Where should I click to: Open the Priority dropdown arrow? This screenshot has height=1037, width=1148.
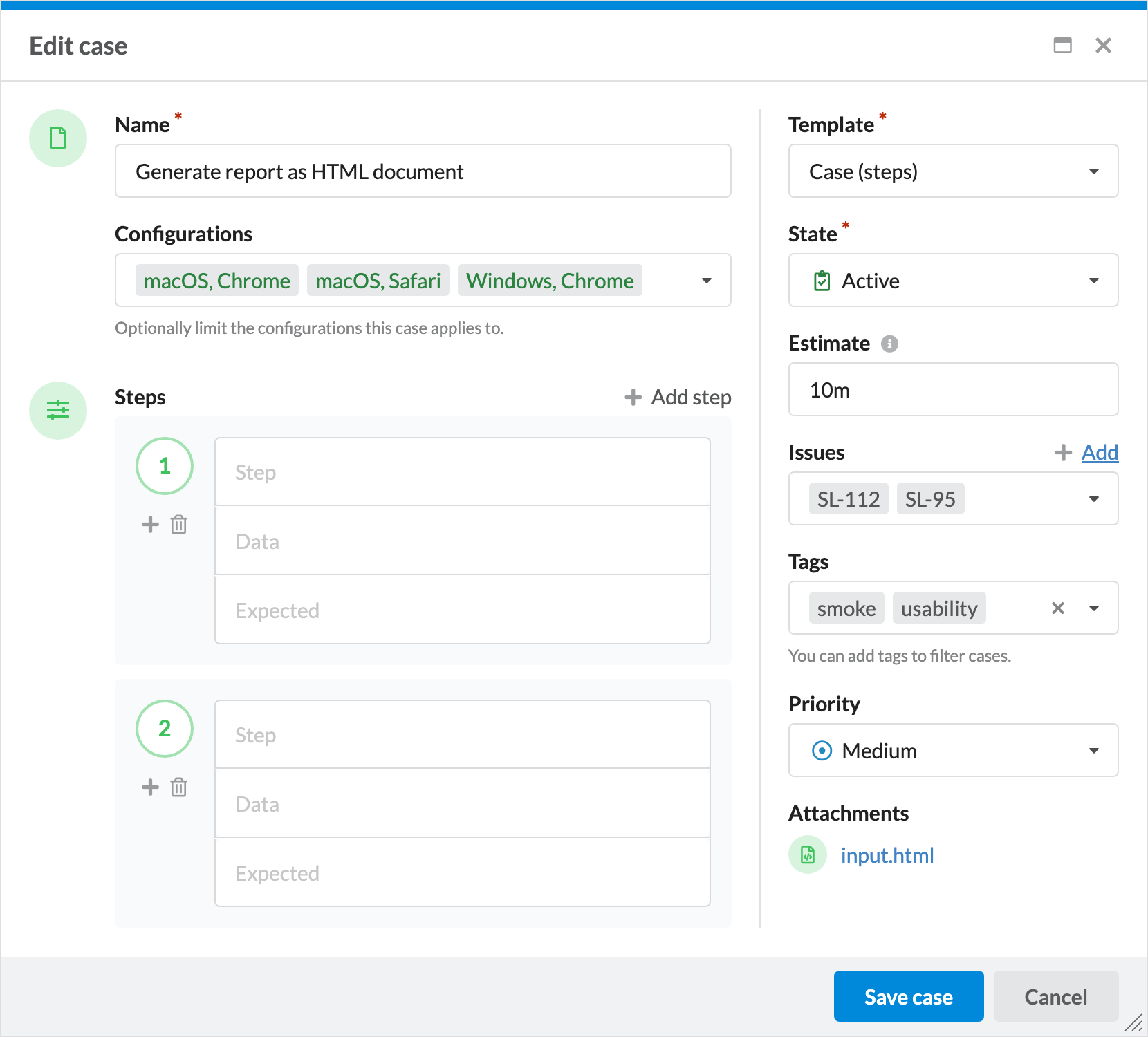(x=1094, y=751)
